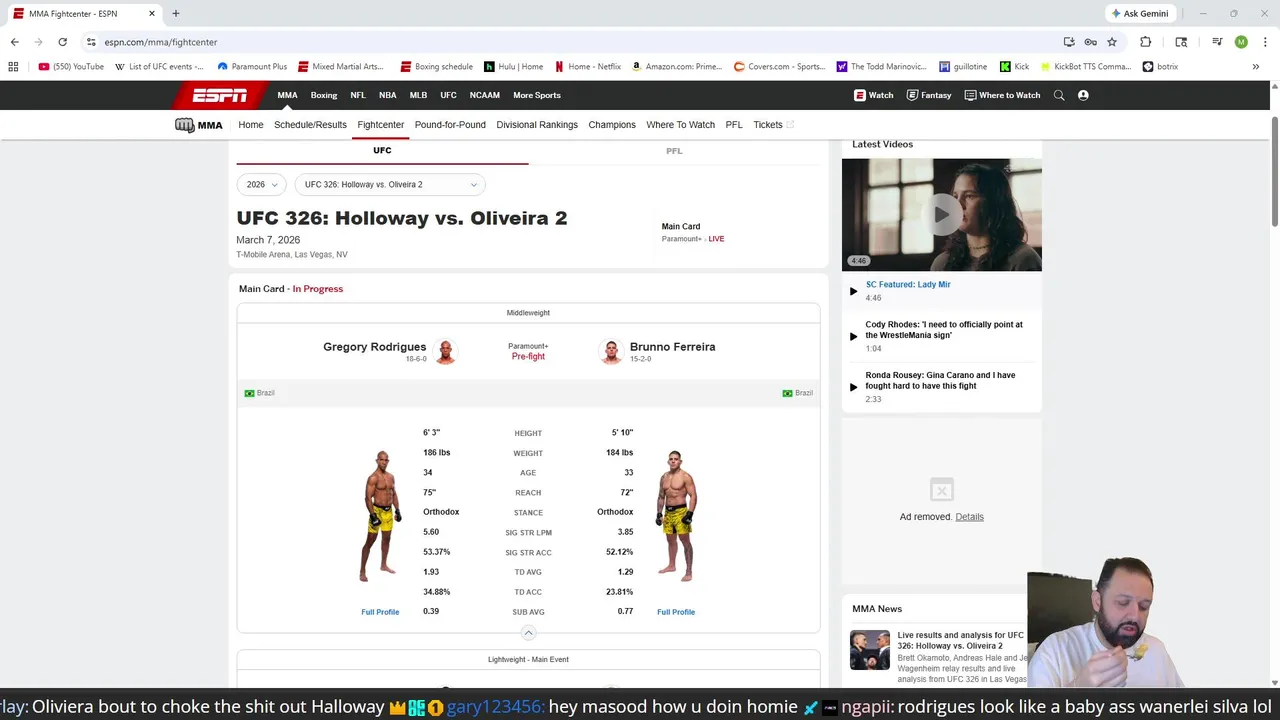Open the YouTube bookmark
1280x720 pixels.
pos(71,67)
